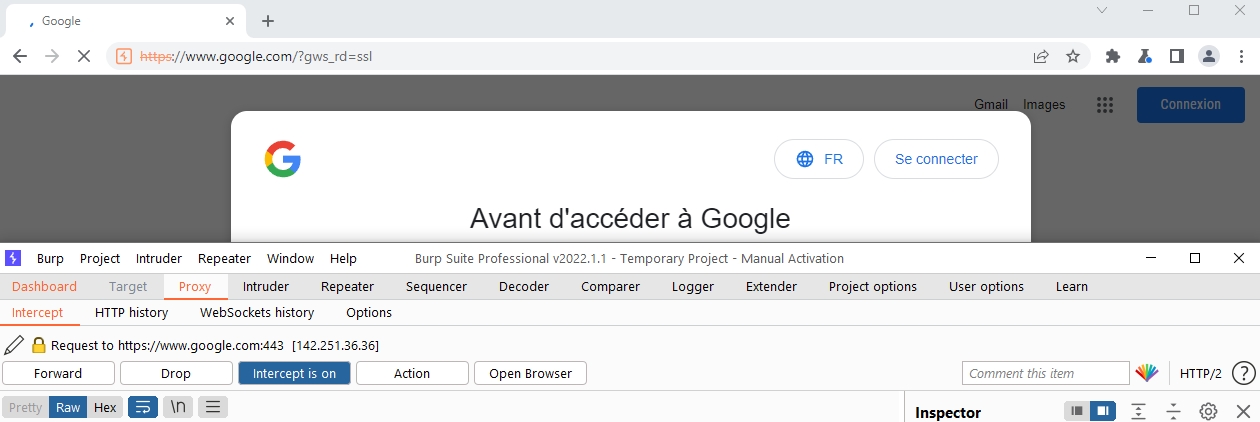This screenshot has height=422, width=1260.
Task: Open the message editor hamburger menu
Action: 213,407
